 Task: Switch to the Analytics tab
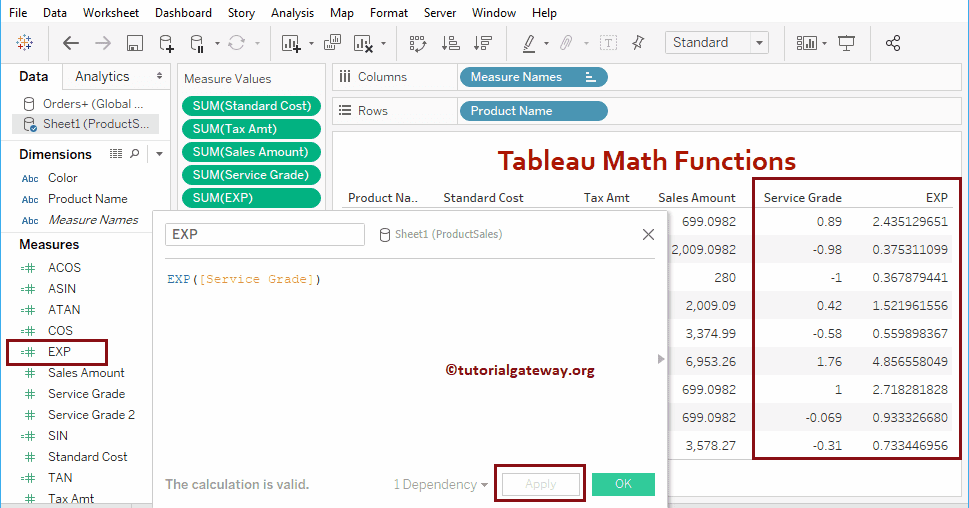(102, 76)
